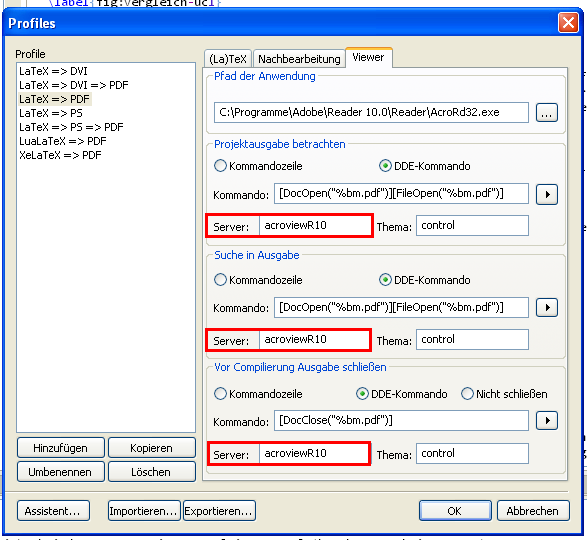Choose the Nicht schließen option
The width and height of the screenshot is (587, 540).
(x=504, y=394)
